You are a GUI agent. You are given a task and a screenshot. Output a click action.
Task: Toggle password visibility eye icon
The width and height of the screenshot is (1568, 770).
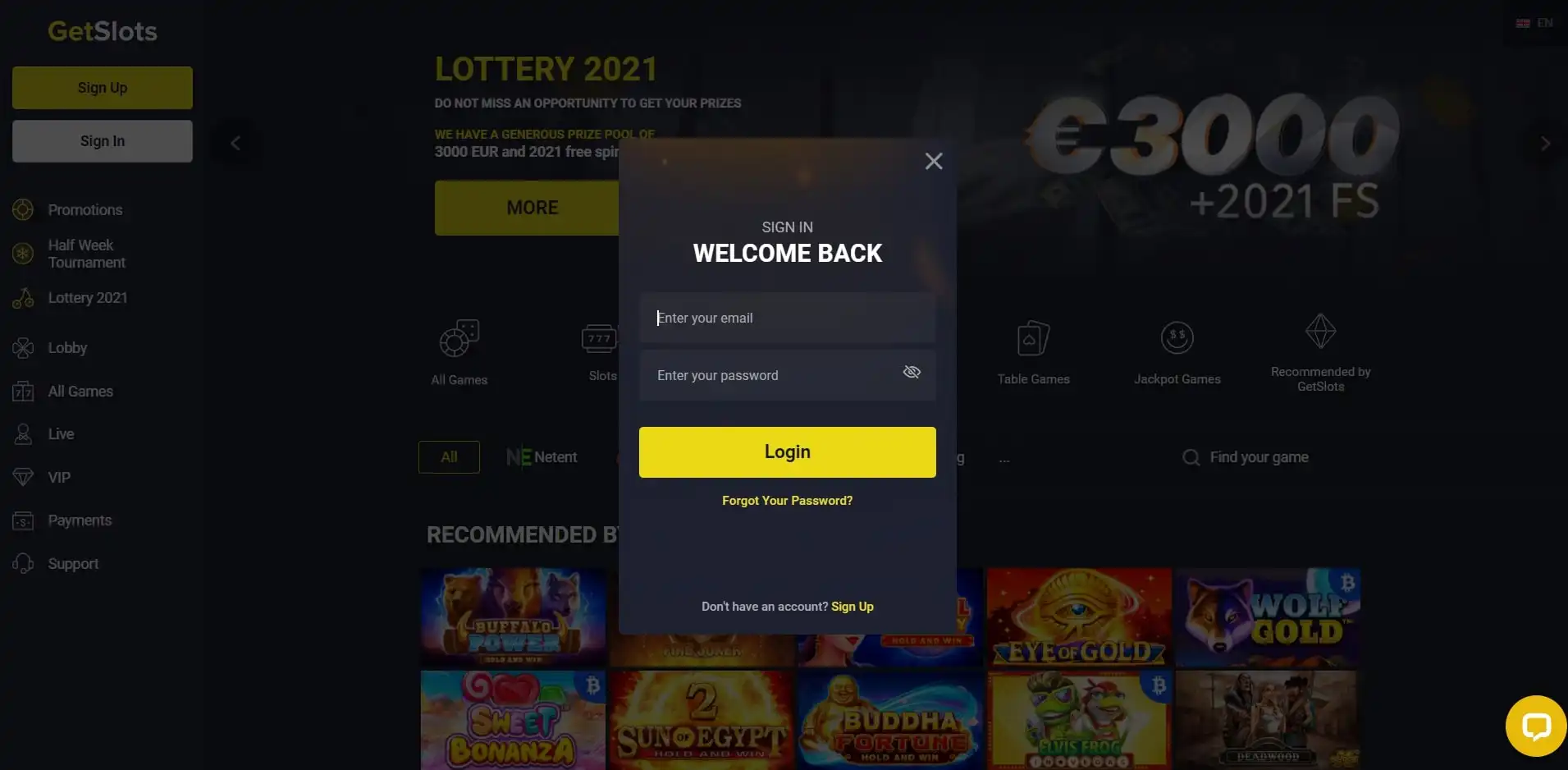[912, 372]
